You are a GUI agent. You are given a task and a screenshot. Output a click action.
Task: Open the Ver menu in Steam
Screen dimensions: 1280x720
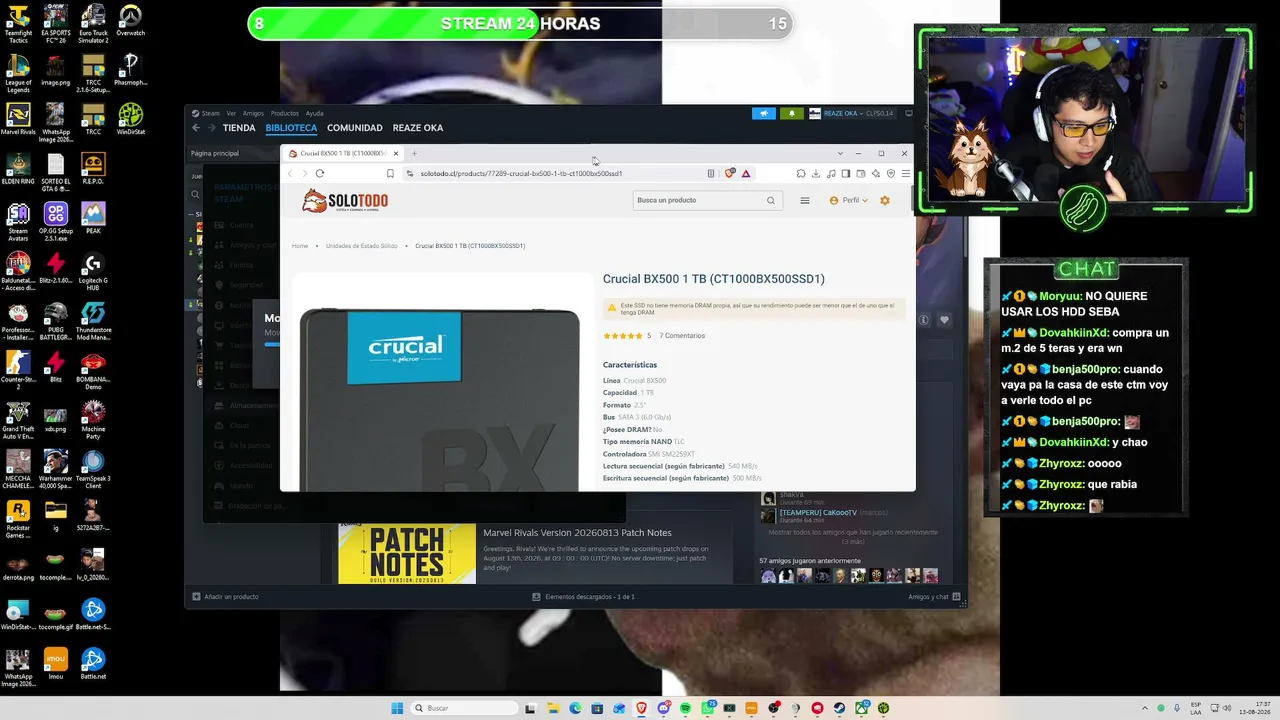[x=231, y=113]
